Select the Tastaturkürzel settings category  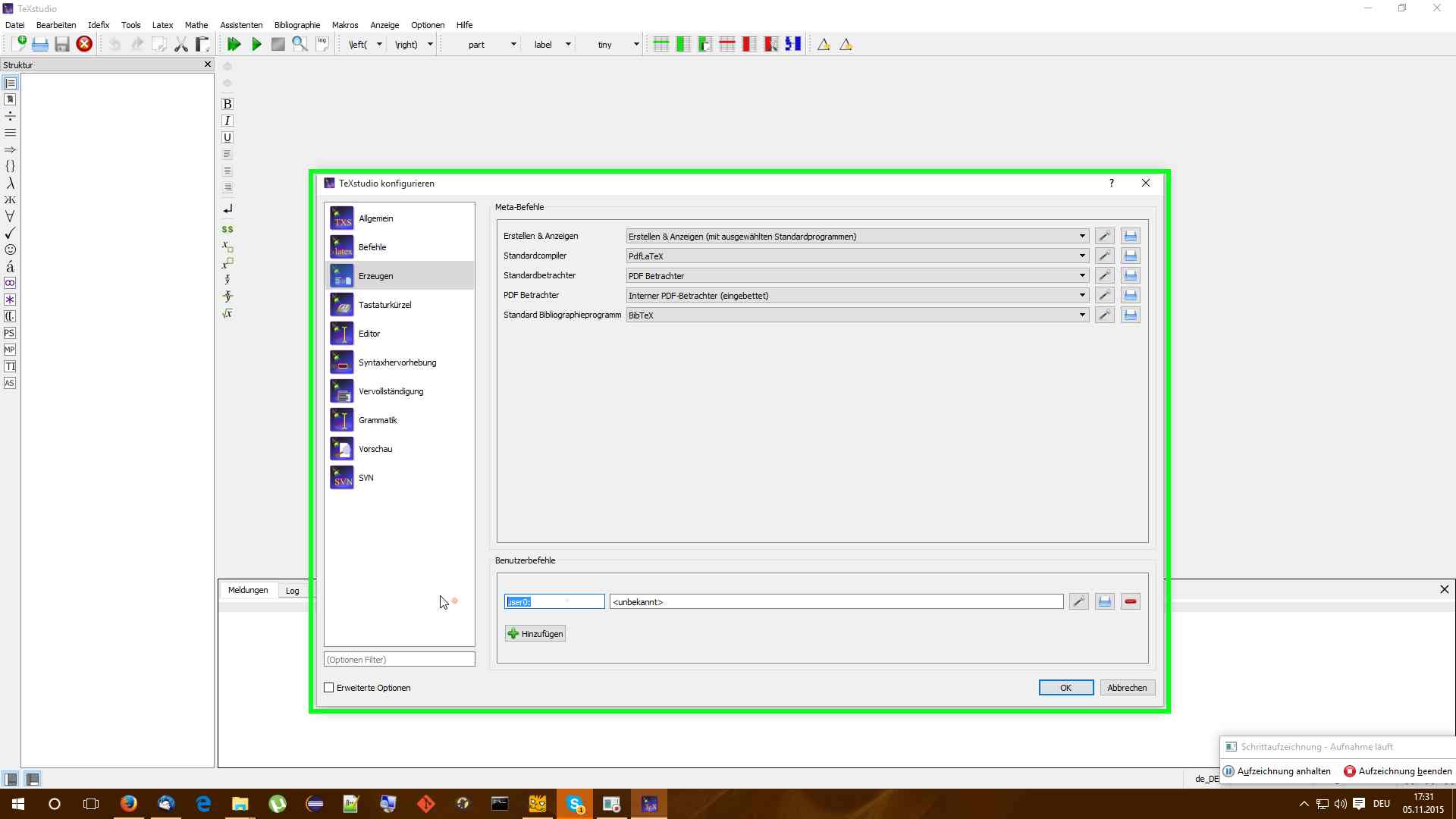[x=400, y=305]
